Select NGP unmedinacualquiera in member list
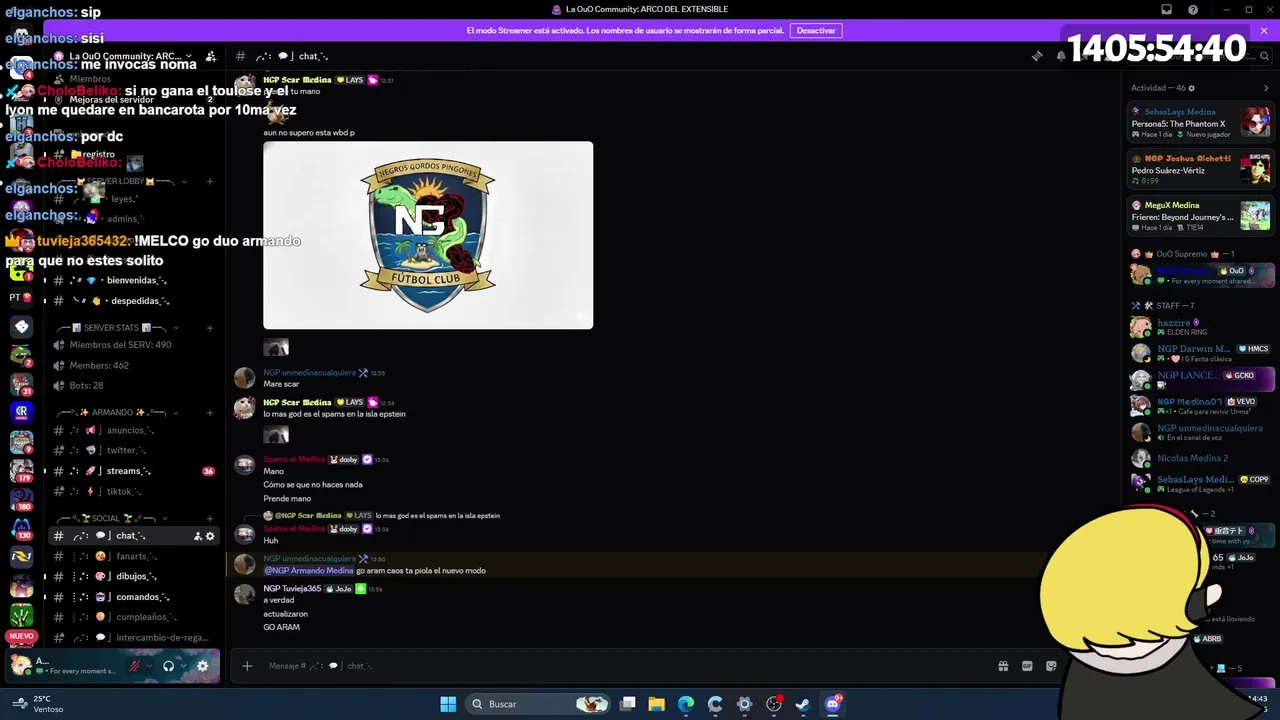 pos(1200,432)
